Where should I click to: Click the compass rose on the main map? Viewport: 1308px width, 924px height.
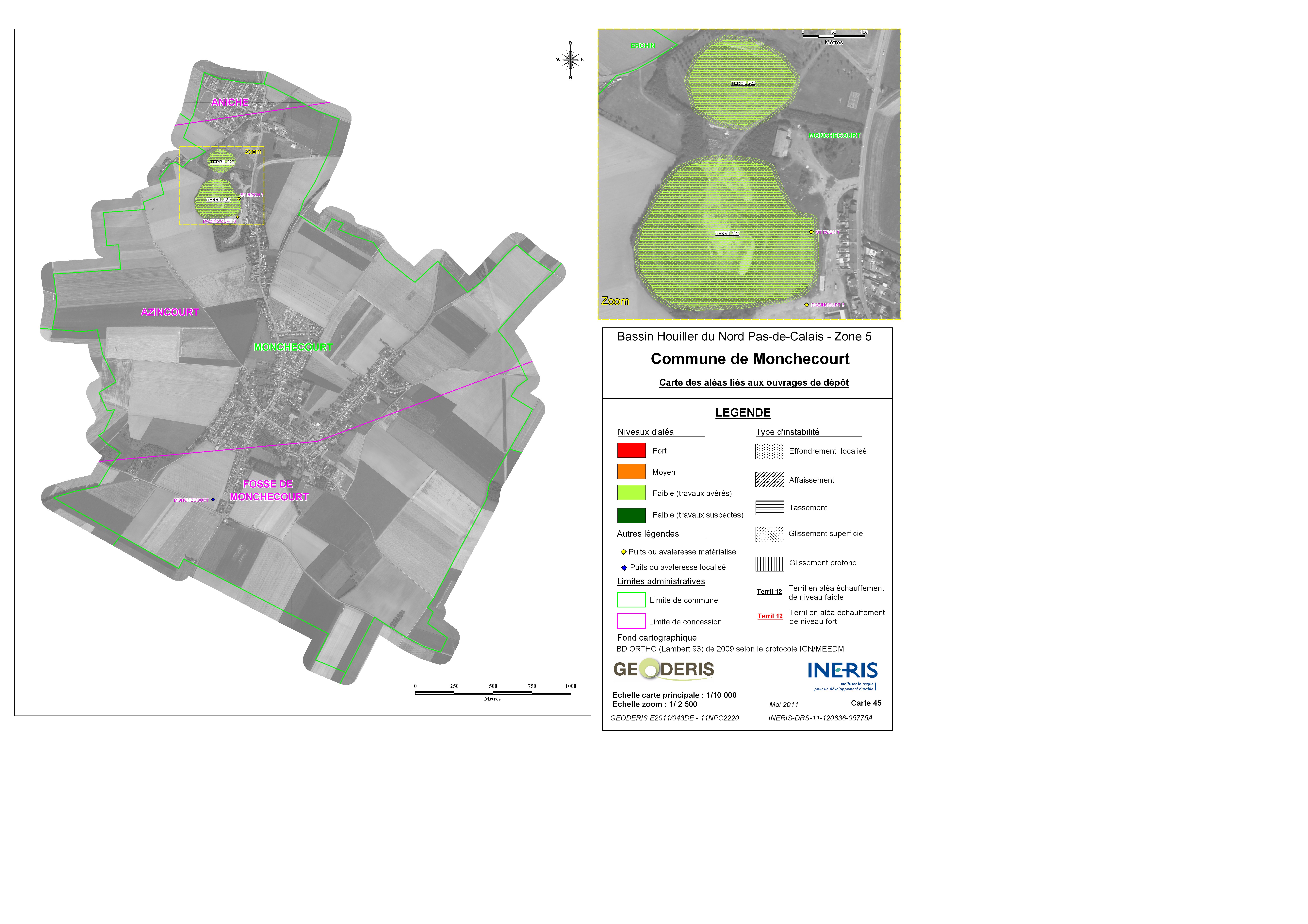(570, 60)
